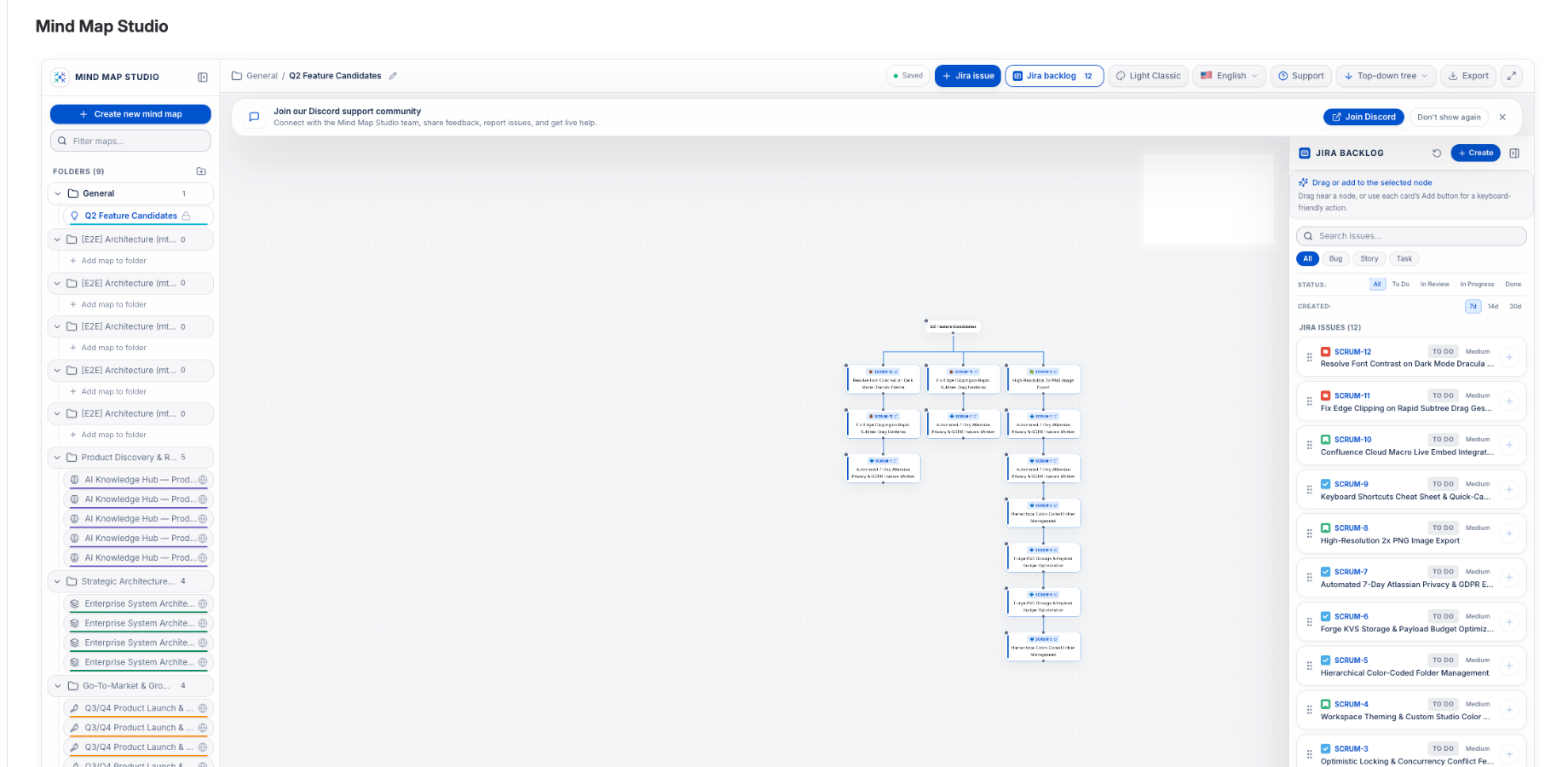Collapse the left Mind Map Studio sidebar
Screen dimensions: 1568x767
203,77
